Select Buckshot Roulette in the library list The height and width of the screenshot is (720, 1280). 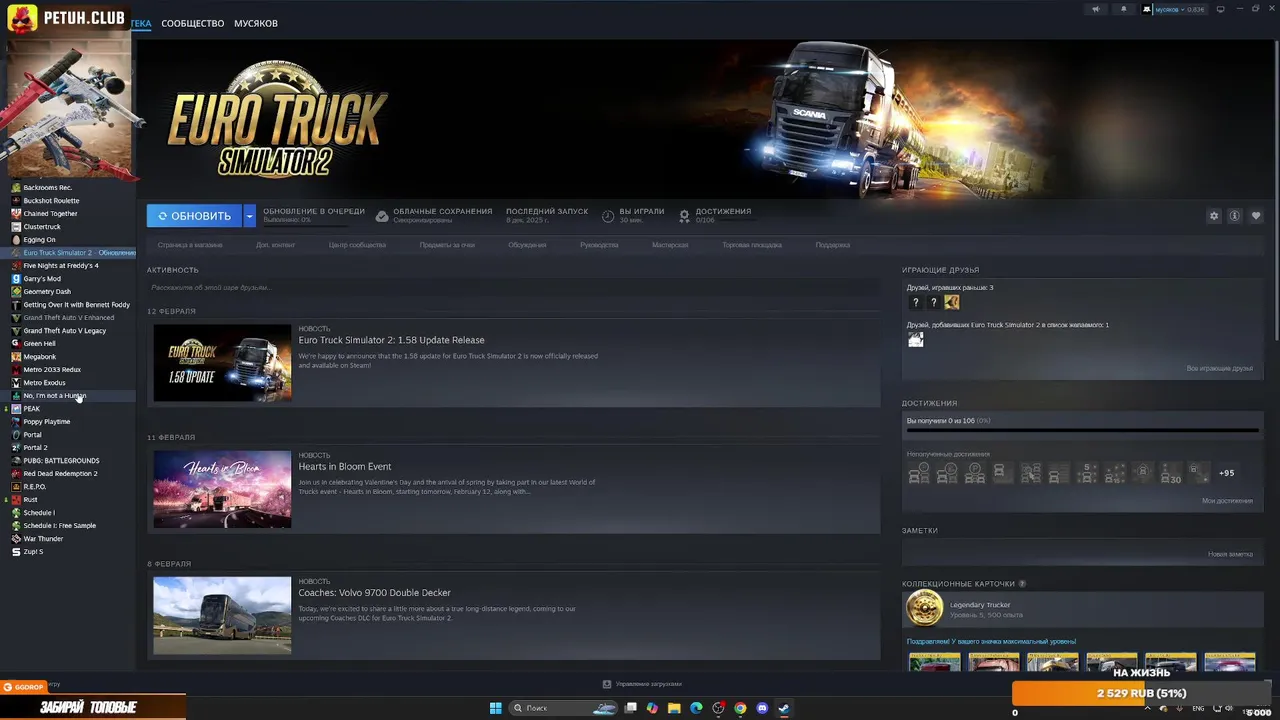pos(51,201)
